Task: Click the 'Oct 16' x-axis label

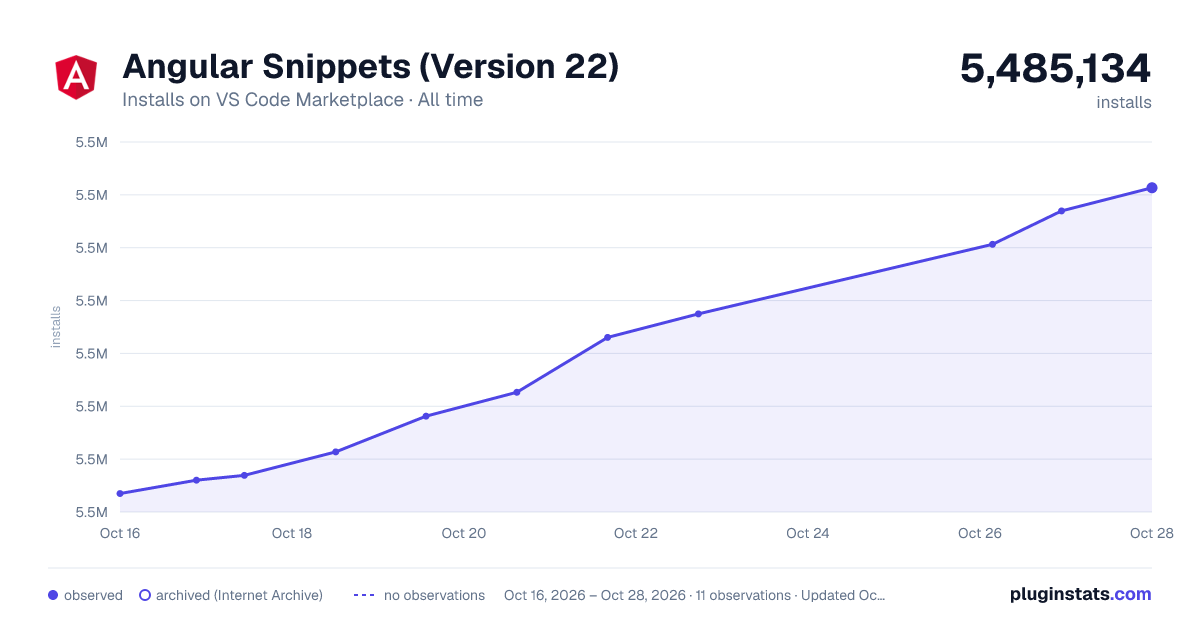Action: click(120, 533)
